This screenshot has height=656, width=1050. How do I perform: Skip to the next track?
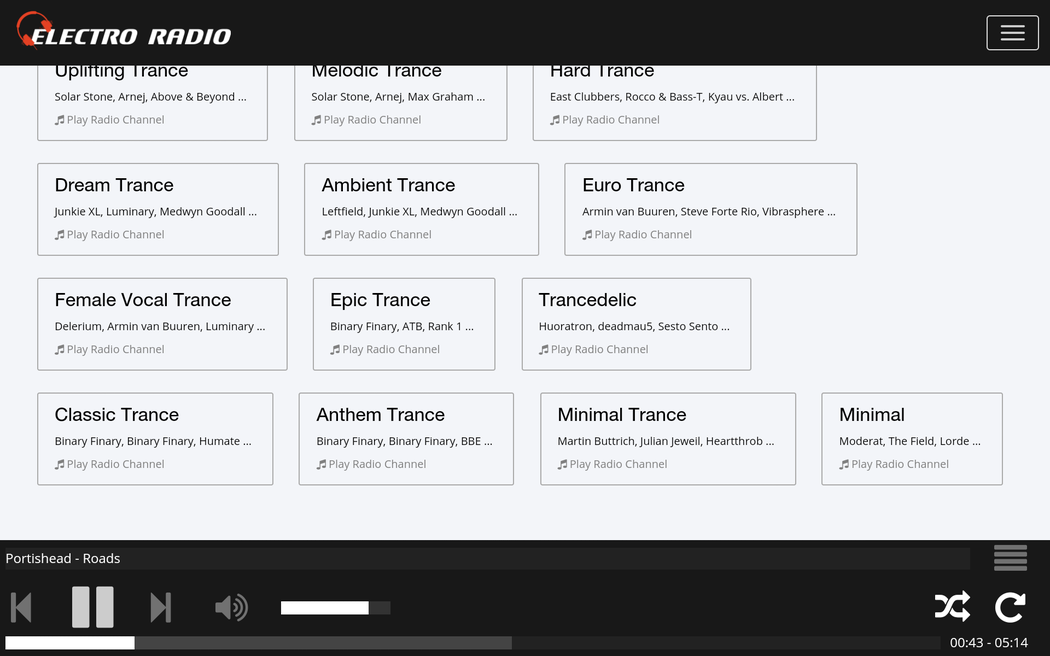[160, 607]
